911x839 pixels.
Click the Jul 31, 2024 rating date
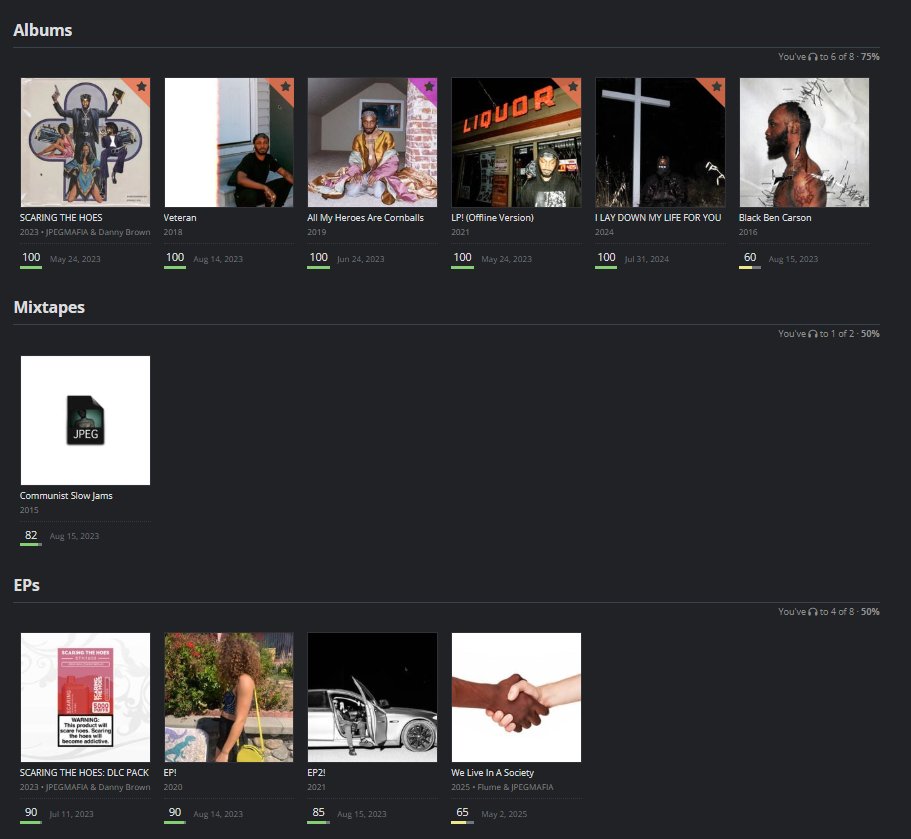(647, 259)
